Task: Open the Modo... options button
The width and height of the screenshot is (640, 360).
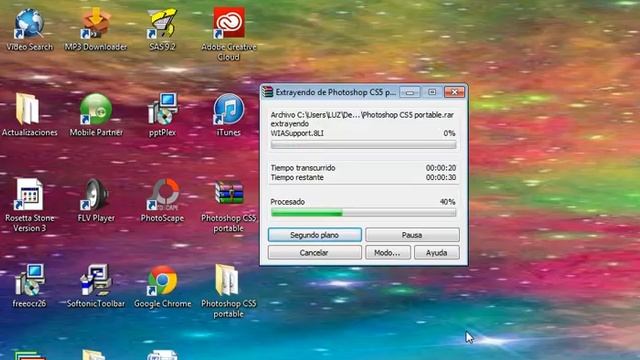Action: (x=387, y=253)
